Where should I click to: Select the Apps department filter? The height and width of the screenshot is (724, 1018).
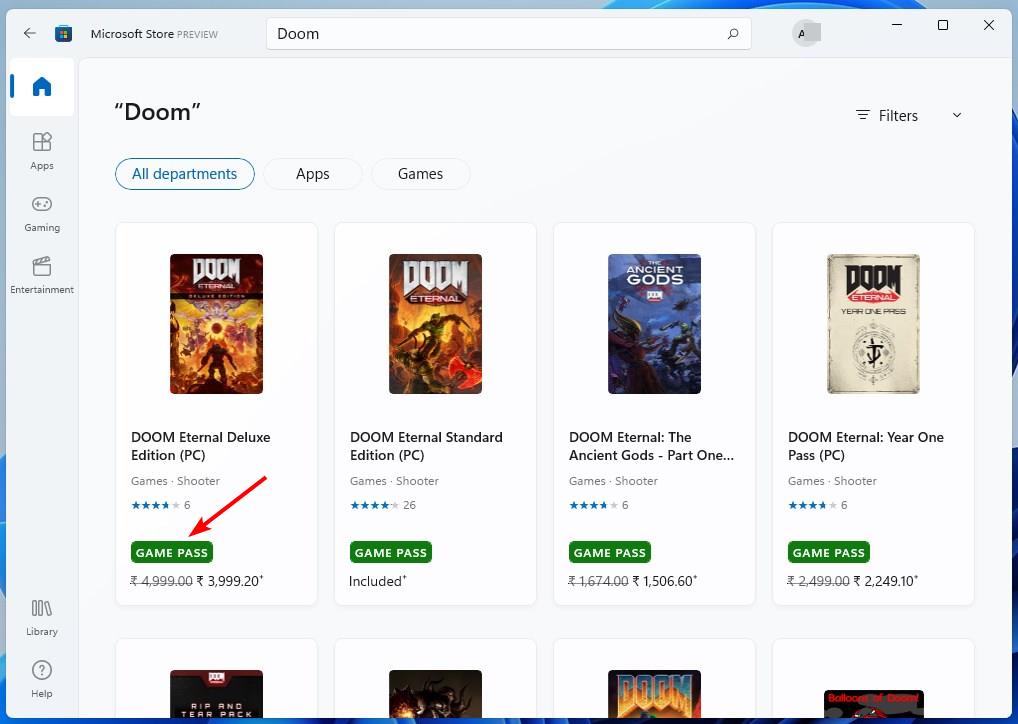click(x=312, y=174)
